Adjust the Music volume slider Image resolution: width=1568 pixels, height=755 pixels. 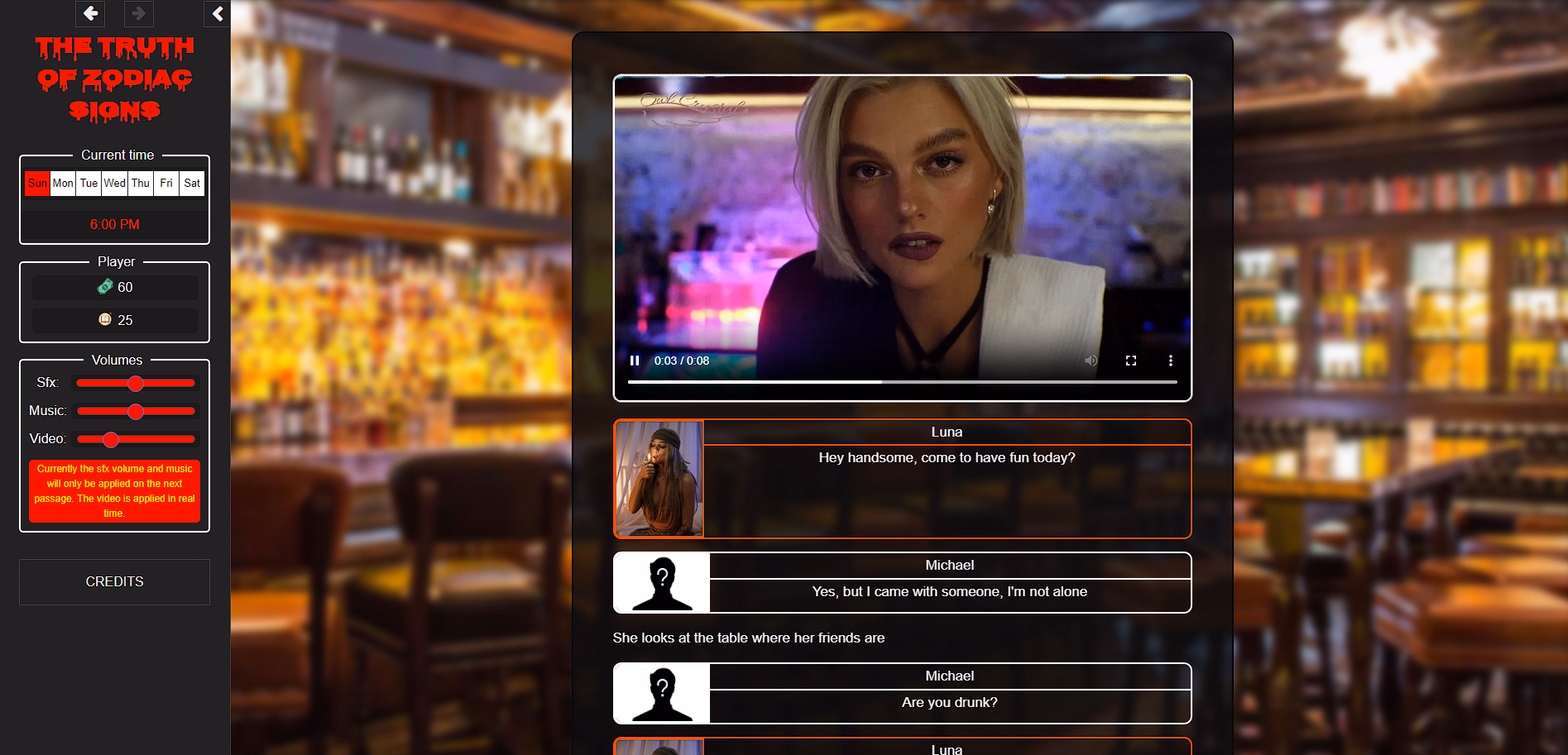coord(136,411)
